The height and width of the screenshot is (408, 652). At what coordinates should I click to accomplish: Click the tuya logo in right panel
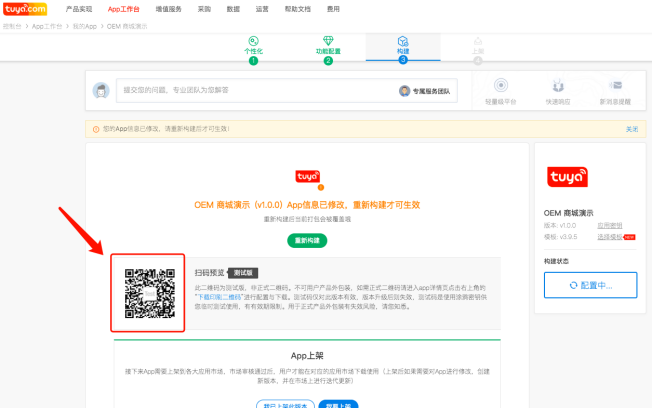[x=567, y=177]
